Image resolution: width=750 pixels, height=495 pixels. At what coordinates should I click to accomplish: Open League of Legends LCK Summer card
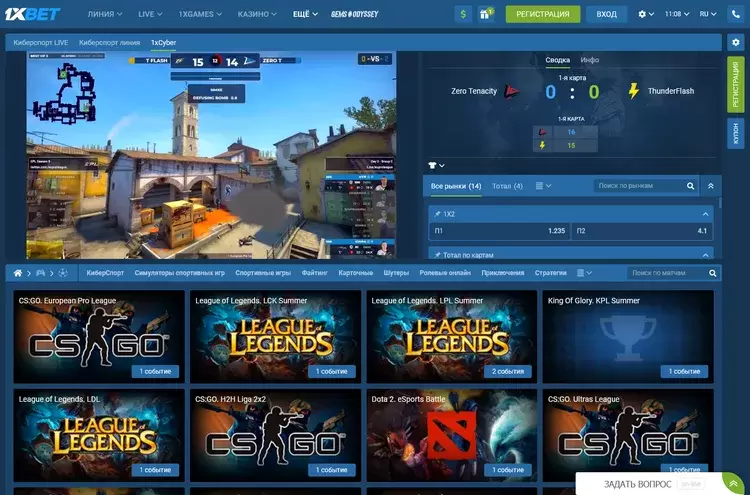(276, 337)
